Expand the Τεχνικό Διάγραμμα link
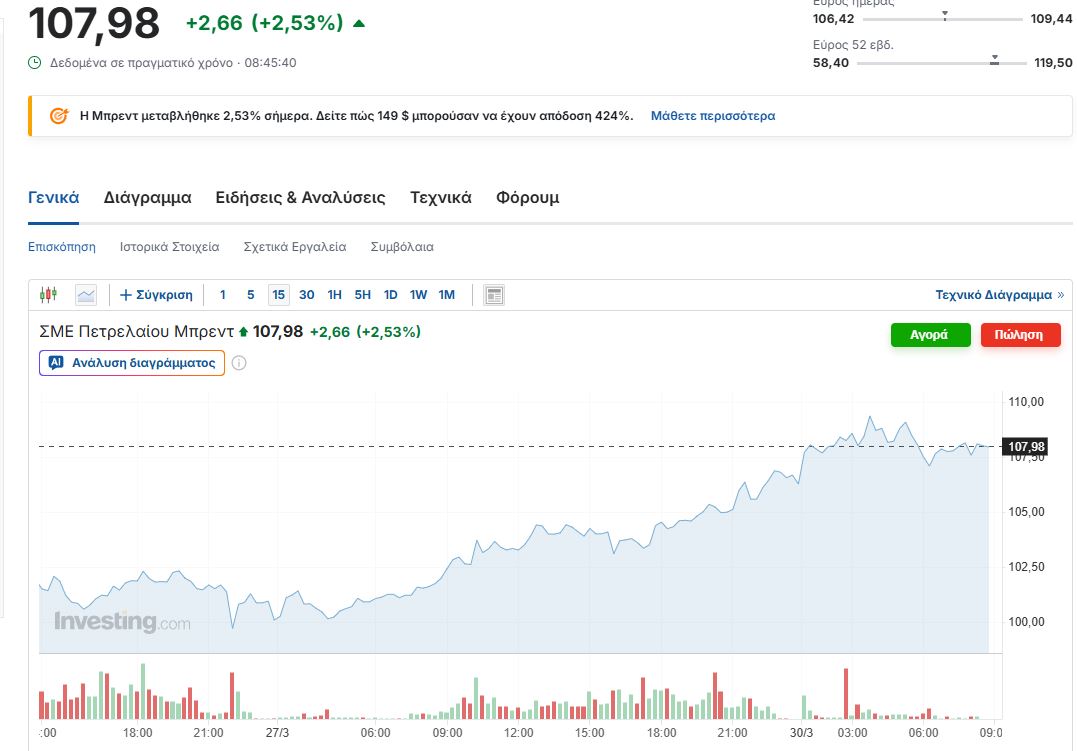 click(x=999, y=295)
